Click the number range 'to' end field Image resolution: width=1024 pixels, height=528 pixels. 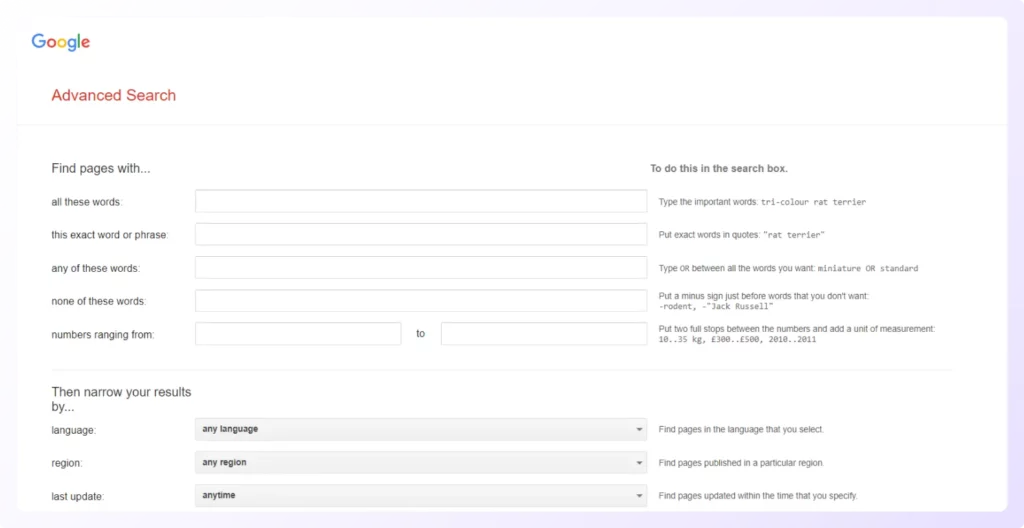coord(543,333)
